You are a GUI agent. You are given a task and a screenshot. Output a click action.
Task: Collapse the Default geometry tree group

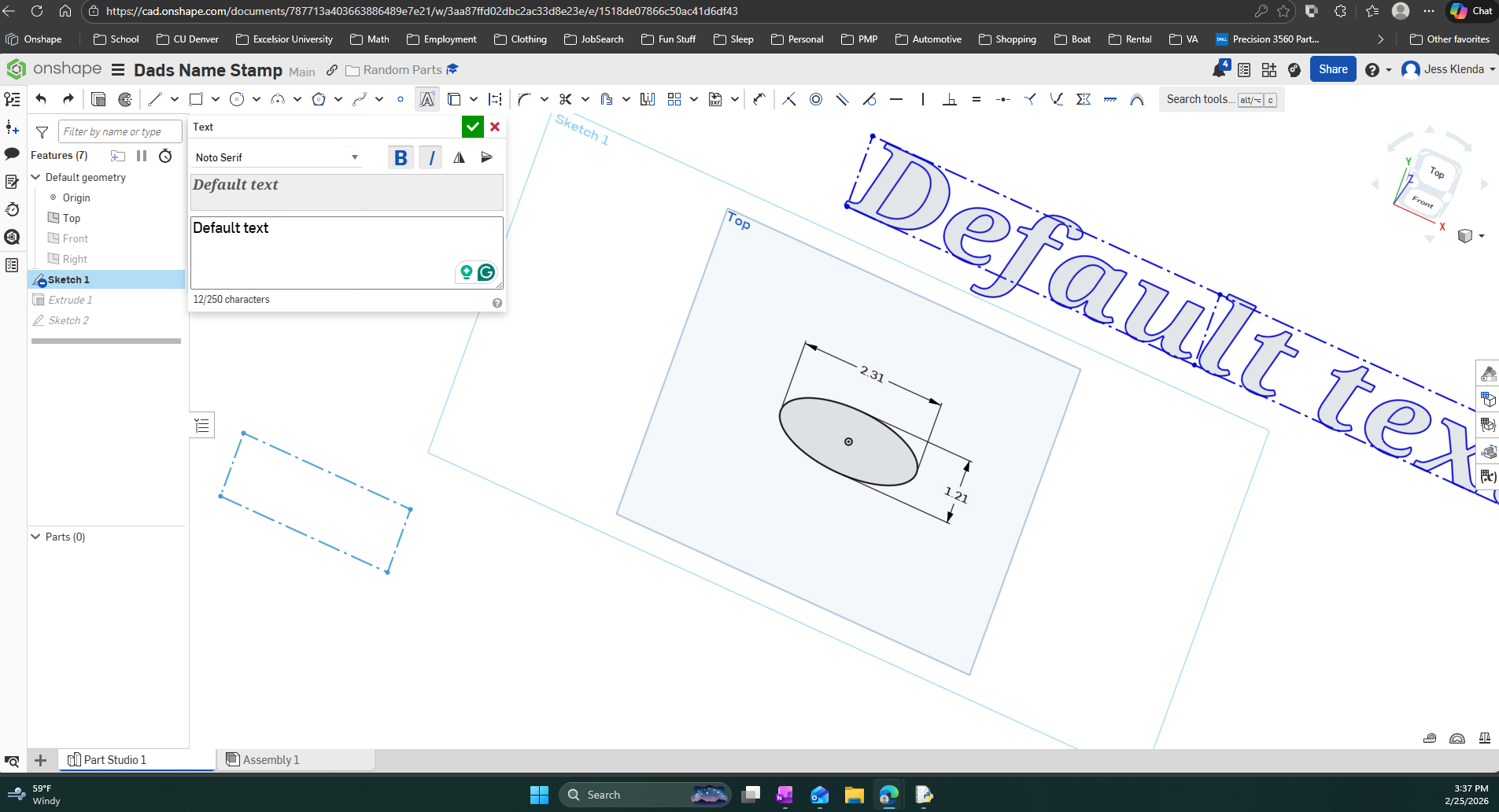[35, 177]
